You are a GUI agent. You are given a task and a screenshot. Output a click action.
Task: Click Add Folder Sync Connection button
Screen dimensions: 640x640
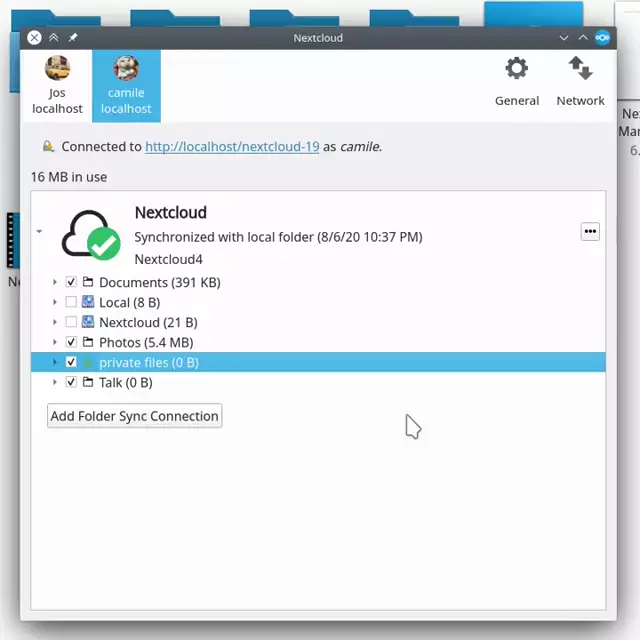coord(134,416)
